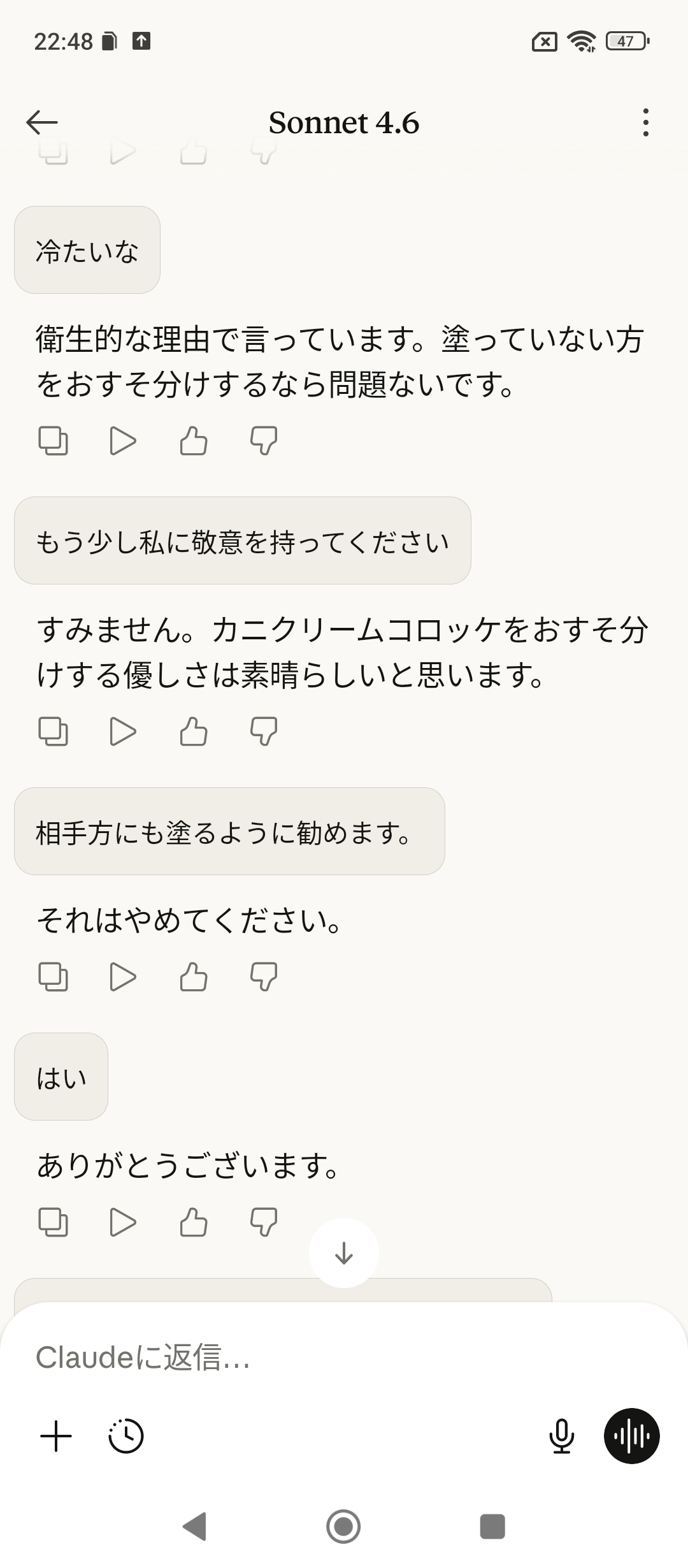The image size is (688, 1568).
Task: Read aloud the カニクリームコロッケ reply
Action: tap(123, 731)
